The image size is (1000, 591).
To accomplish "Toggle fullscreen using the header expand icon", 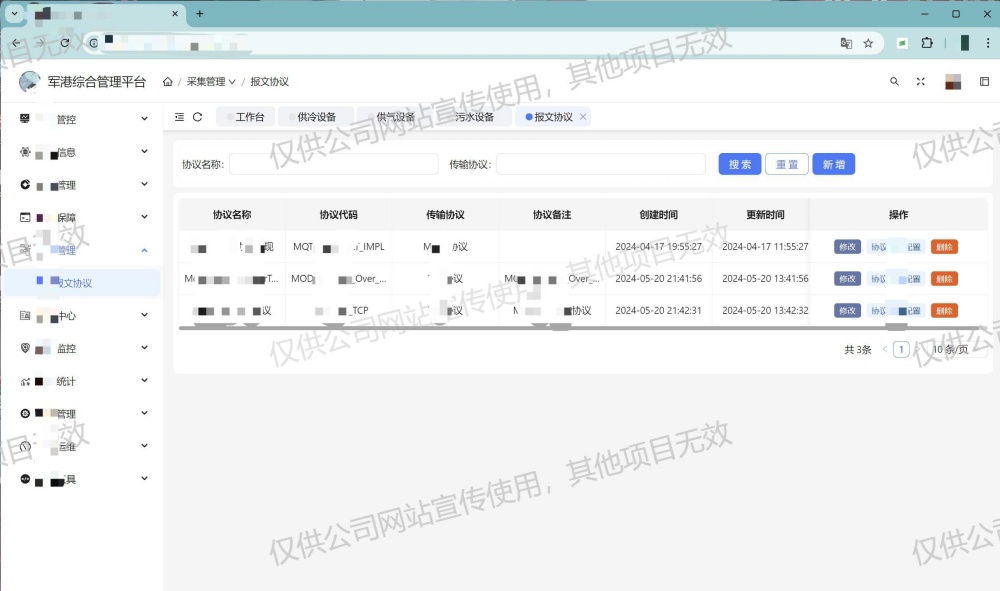I will [x=921, y=82].
